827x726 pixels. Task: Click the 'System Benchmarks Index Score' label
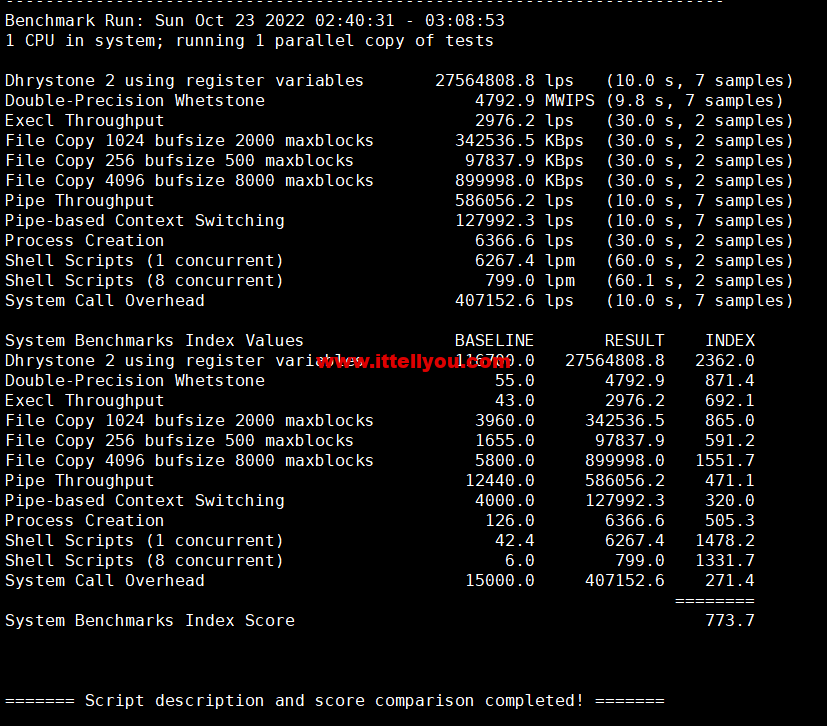[150, 621]
